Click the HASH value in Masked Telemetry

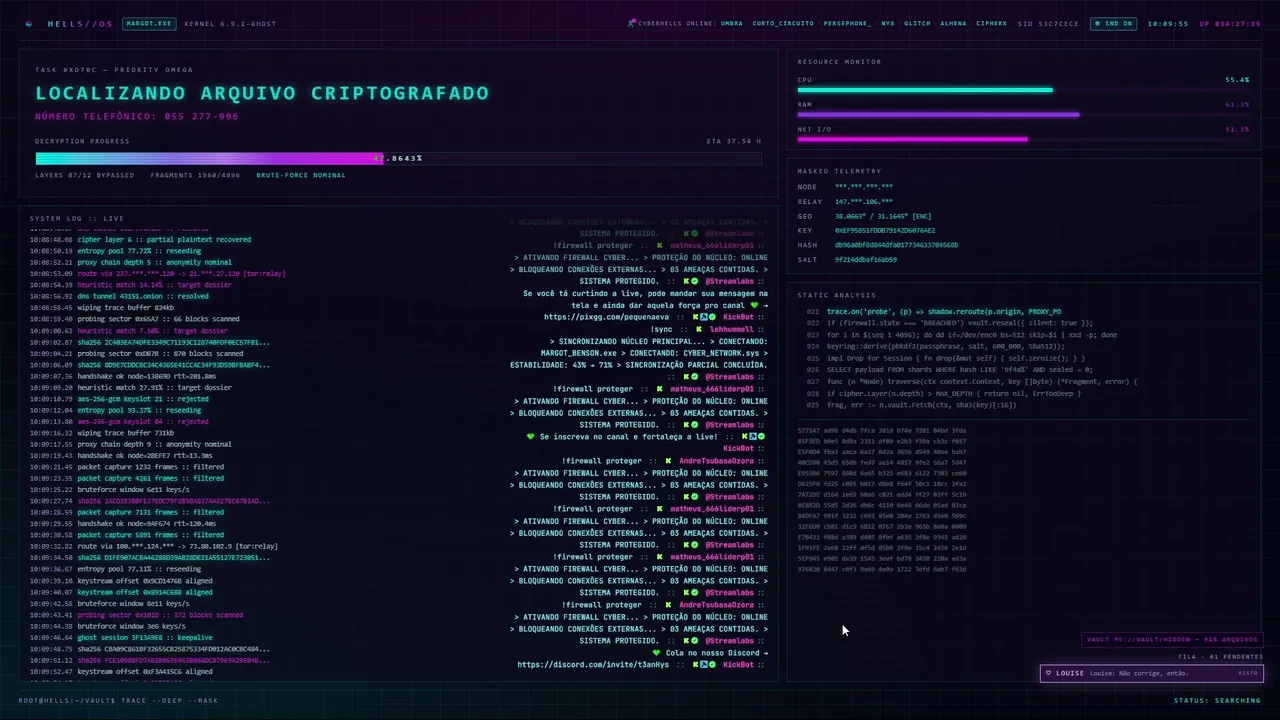pyautogui.click(x=896, y=245)
